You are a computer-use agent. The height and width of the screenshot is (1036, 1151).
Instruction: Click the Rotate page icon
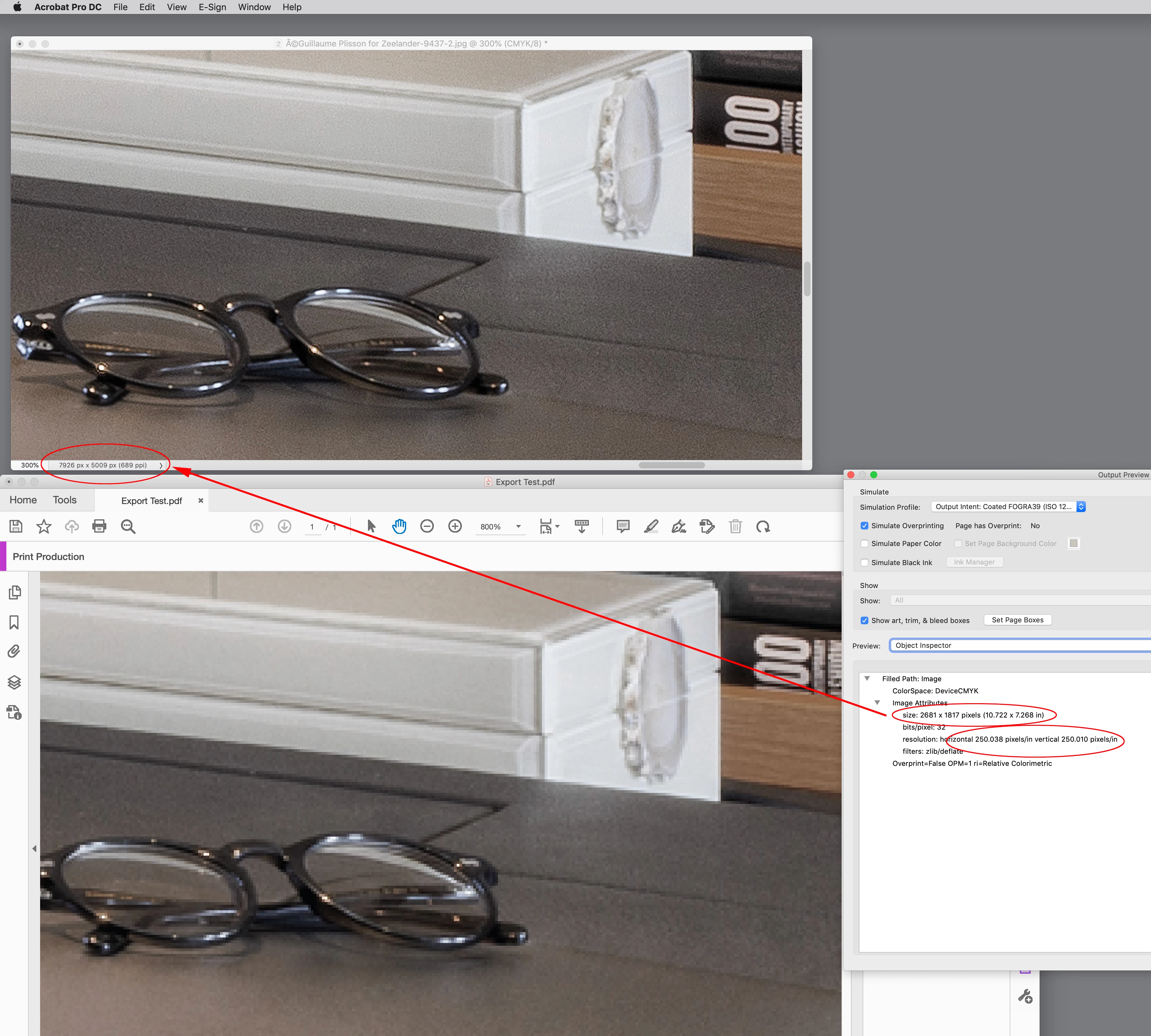[763, 527]
